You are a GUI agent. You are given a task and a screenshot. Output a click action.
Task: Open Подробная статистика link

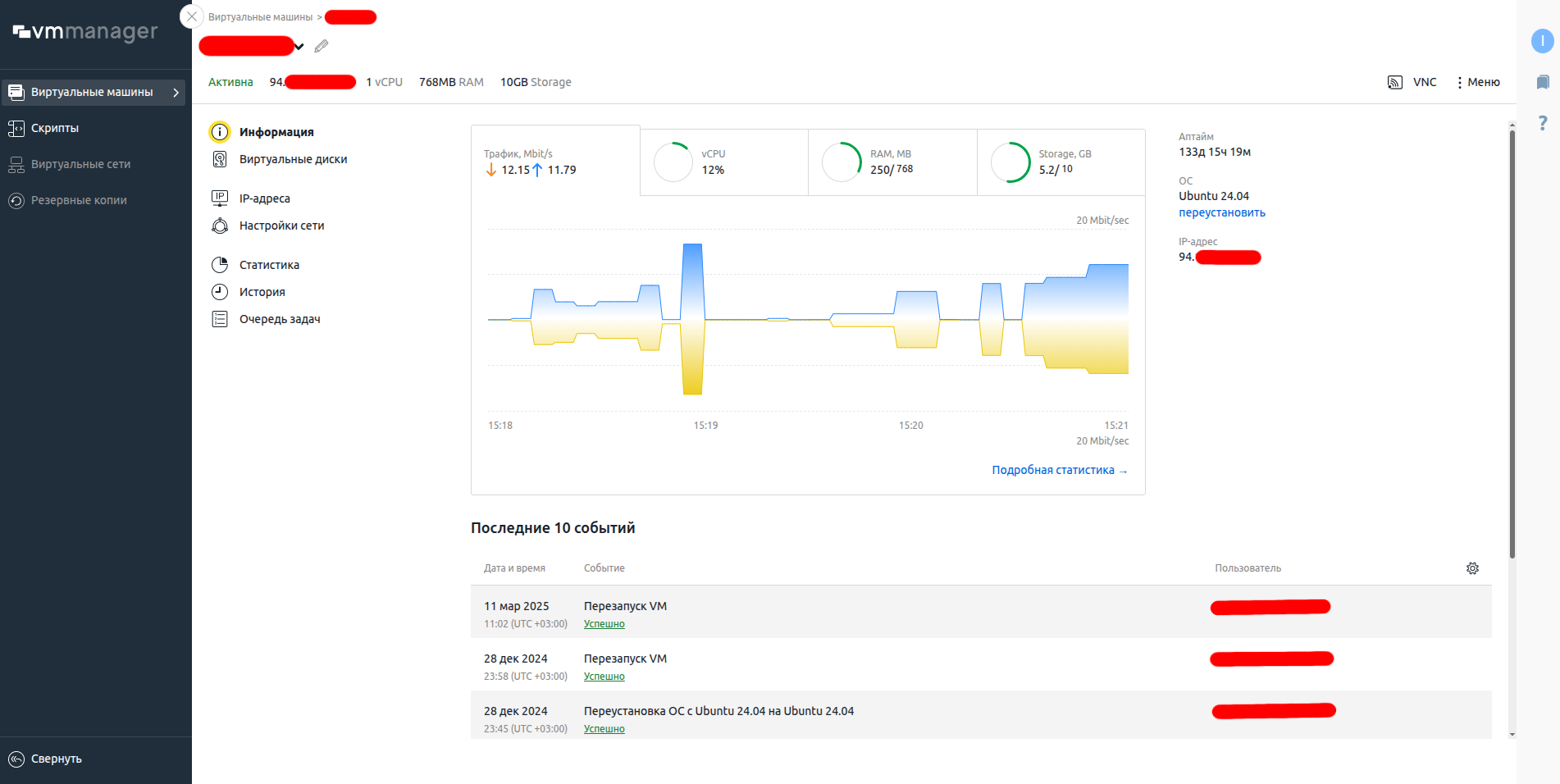point(1059,470)
